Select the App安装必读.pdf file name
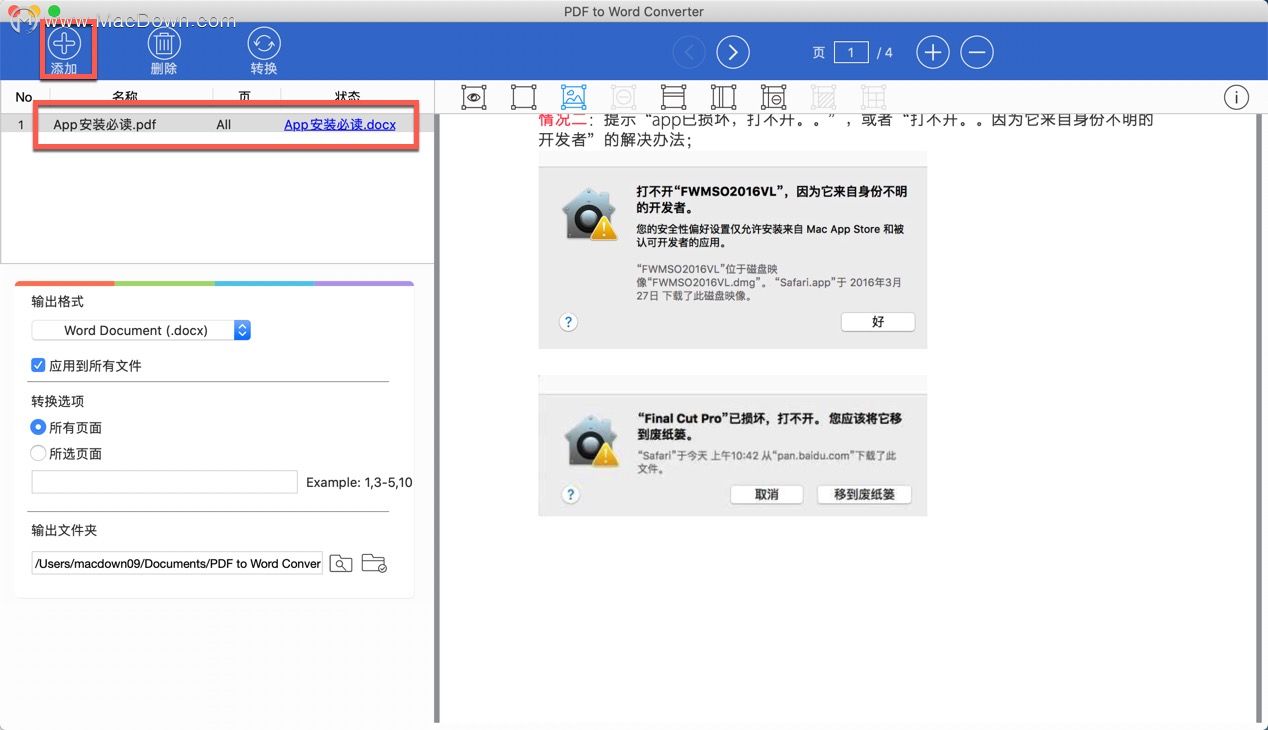The height and width of the screenshot is (730, 1268). [105, 125]
